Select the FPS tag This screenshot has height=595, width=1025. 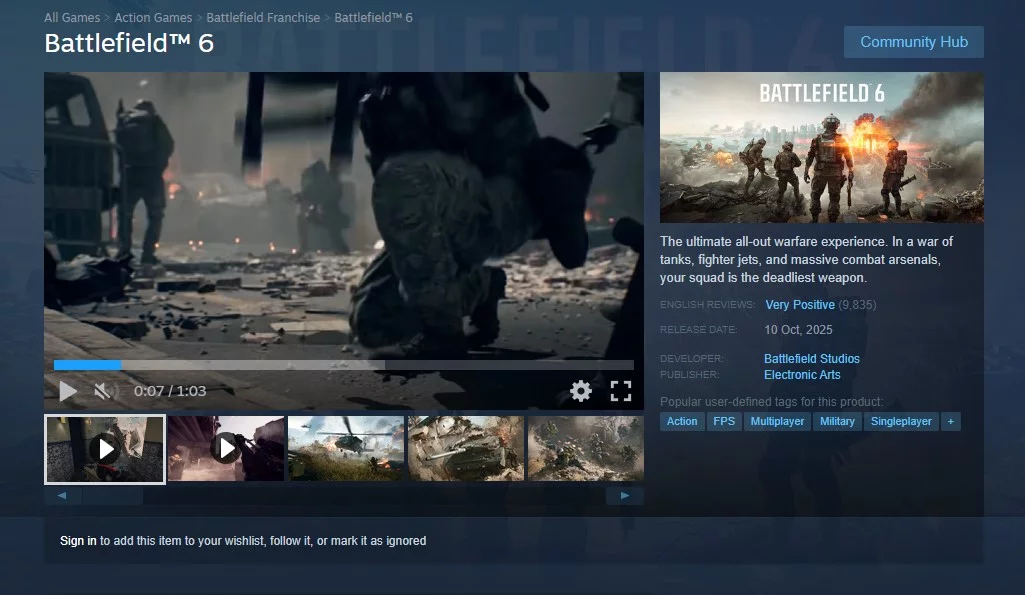[x=724, y=421]
